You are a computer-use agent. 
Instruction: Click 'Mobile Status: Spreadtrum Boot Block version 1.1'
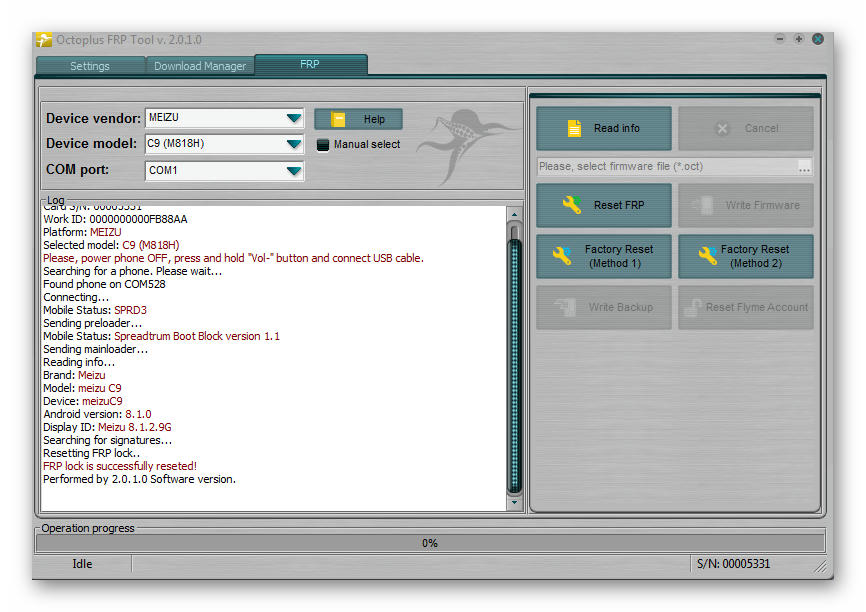(161, 336)
